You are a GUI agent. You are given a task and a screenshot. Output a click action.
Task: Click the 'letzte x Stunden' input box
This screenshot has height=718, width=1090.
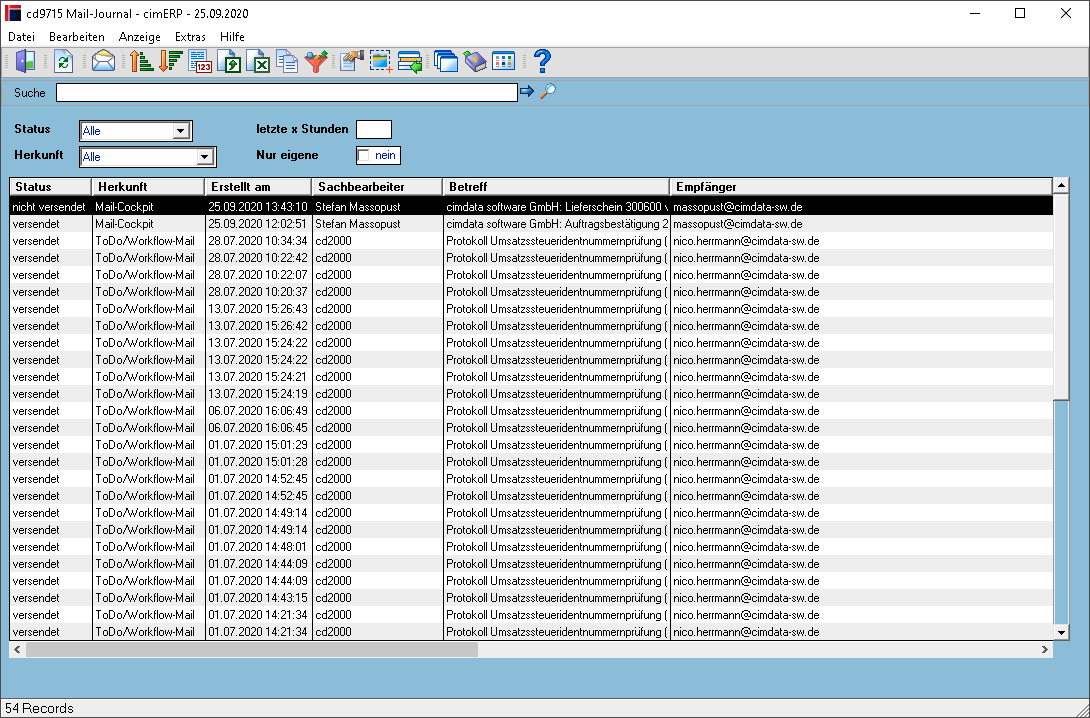pyautogui.click(x=374, y=130)
